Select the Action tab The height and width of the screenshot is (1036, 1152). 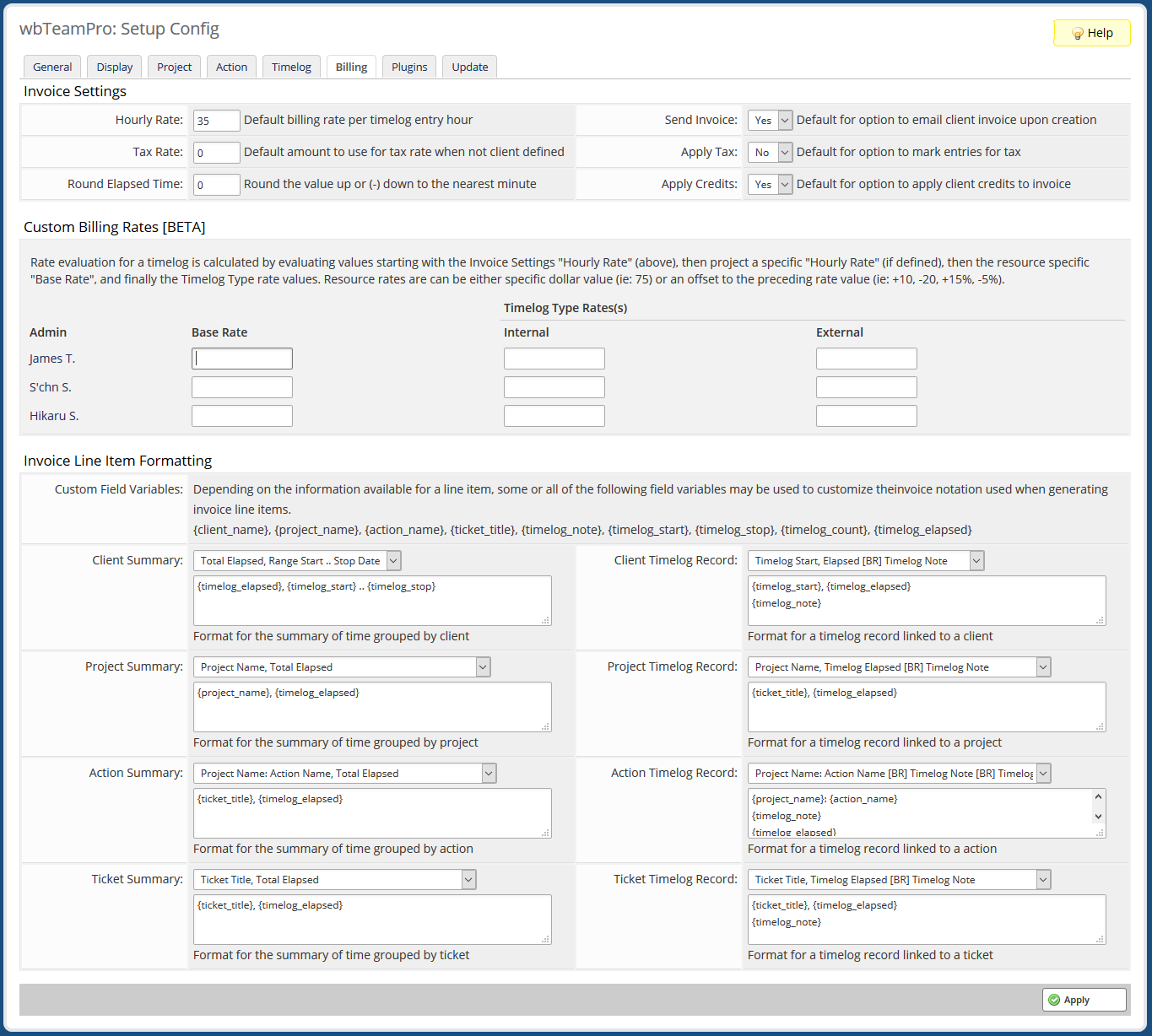pos(230,67)
